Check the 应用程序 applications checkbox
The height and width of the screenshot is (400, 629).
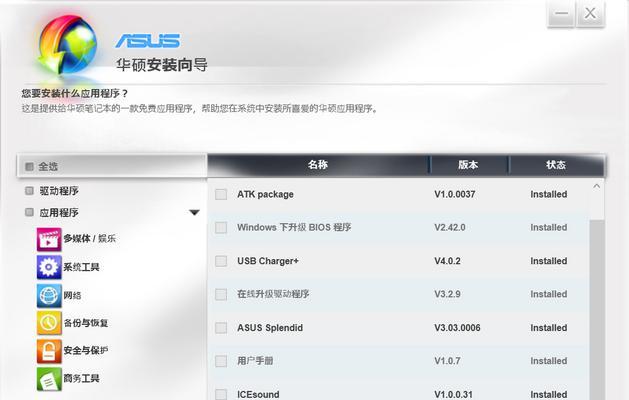click(29, 212)
